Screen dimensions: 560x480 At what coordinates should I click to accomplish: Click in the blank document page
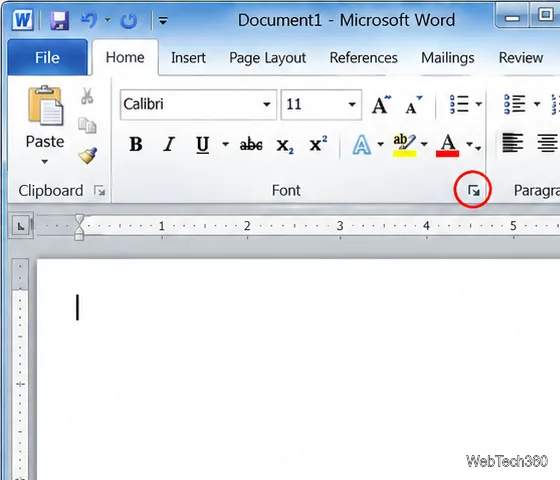298,369
